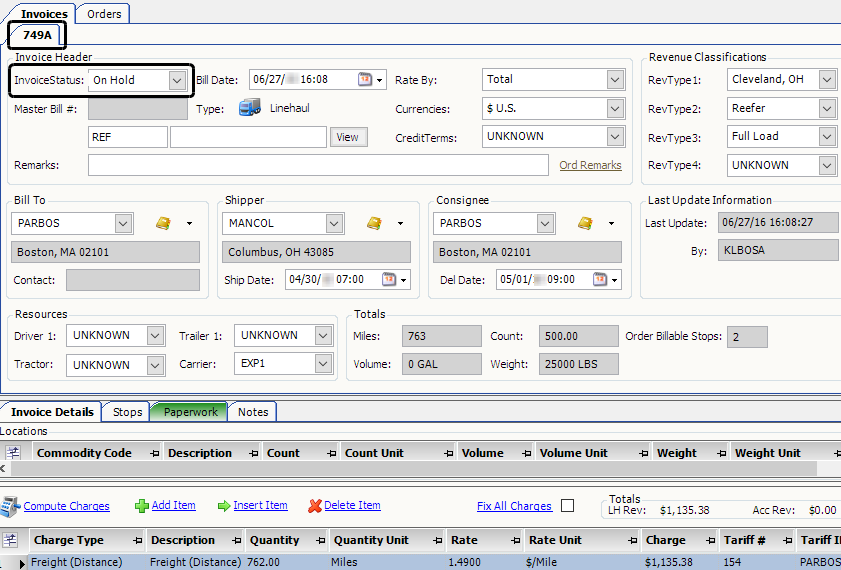Select row indicator arrow for Freight row
841x570 pixels.
(22, 563)
